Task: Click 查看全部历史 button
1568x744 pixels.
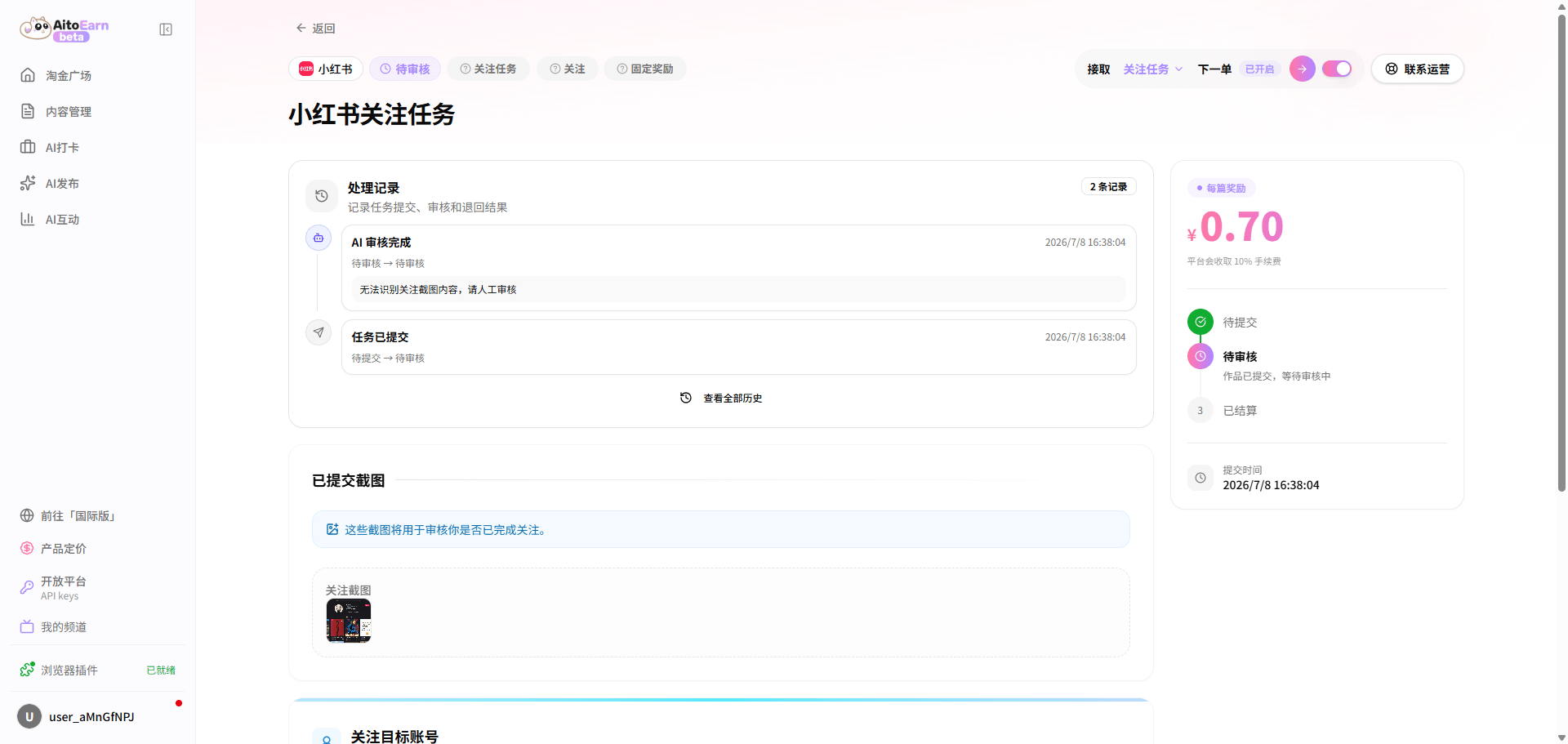Action: 721,398
